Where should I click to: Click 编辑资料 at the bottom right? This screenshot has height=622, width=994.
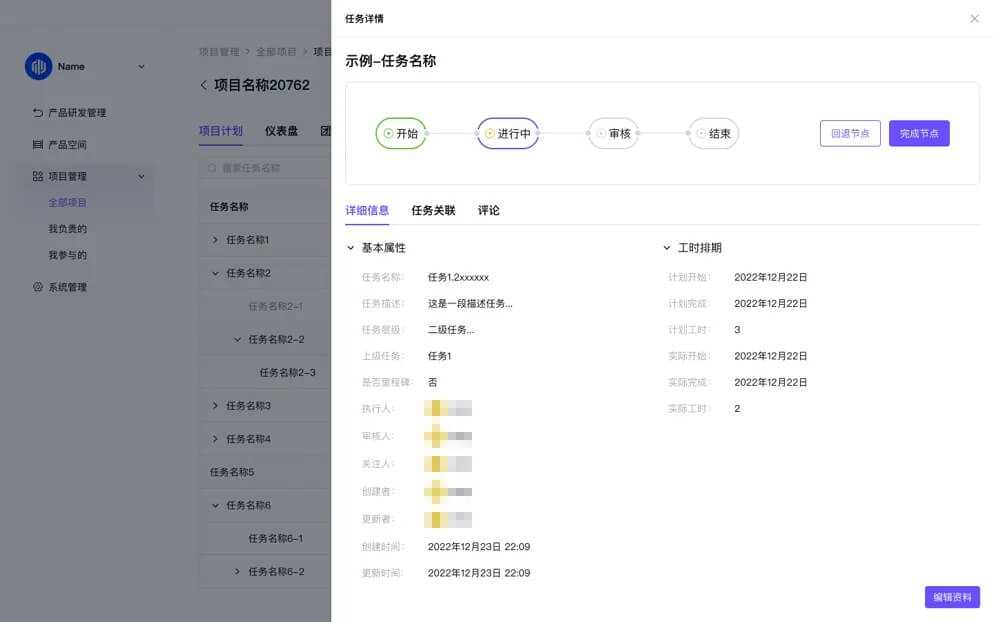(951, 597)
